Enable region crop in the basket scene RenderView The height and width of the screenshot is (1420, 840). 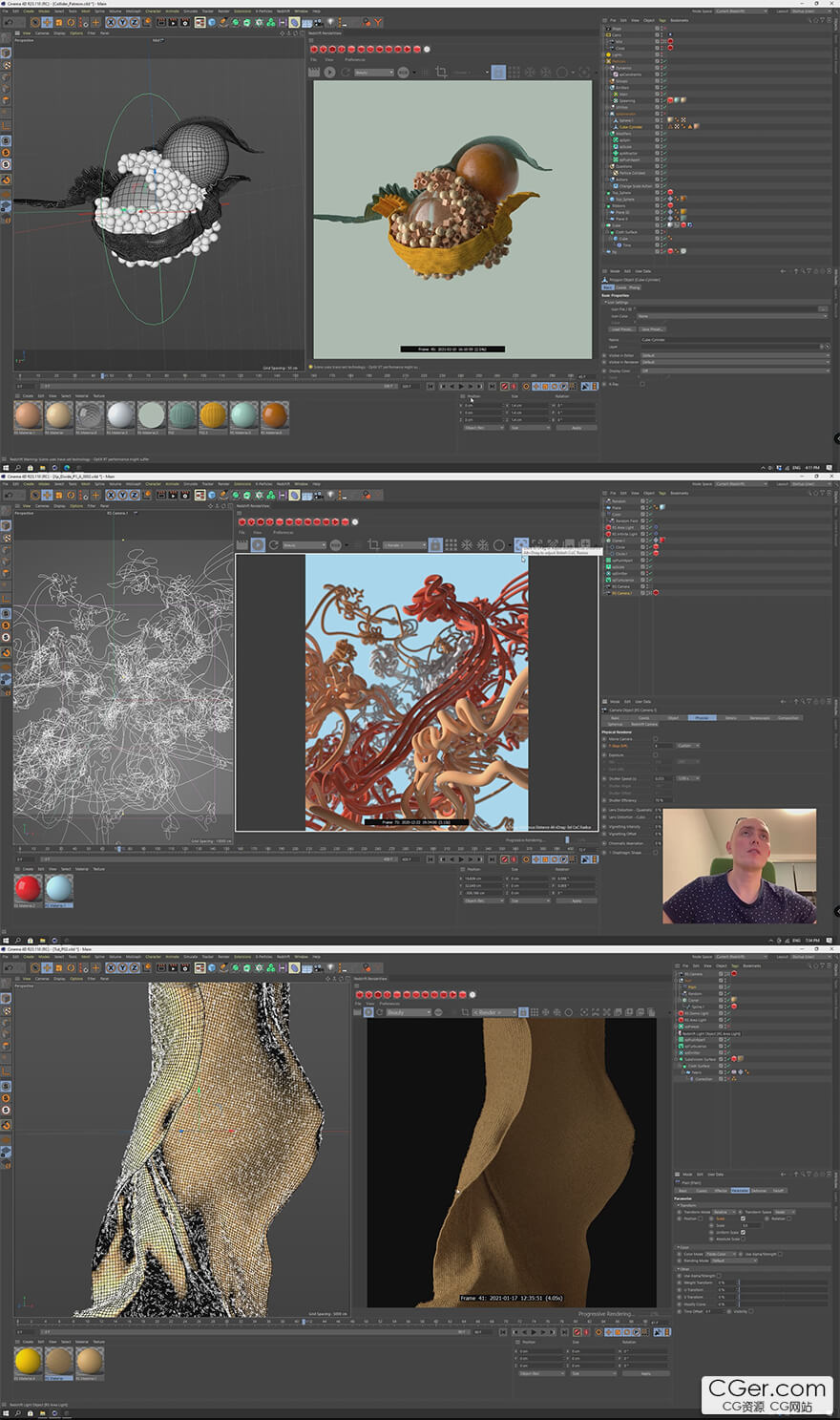point(441,72)
